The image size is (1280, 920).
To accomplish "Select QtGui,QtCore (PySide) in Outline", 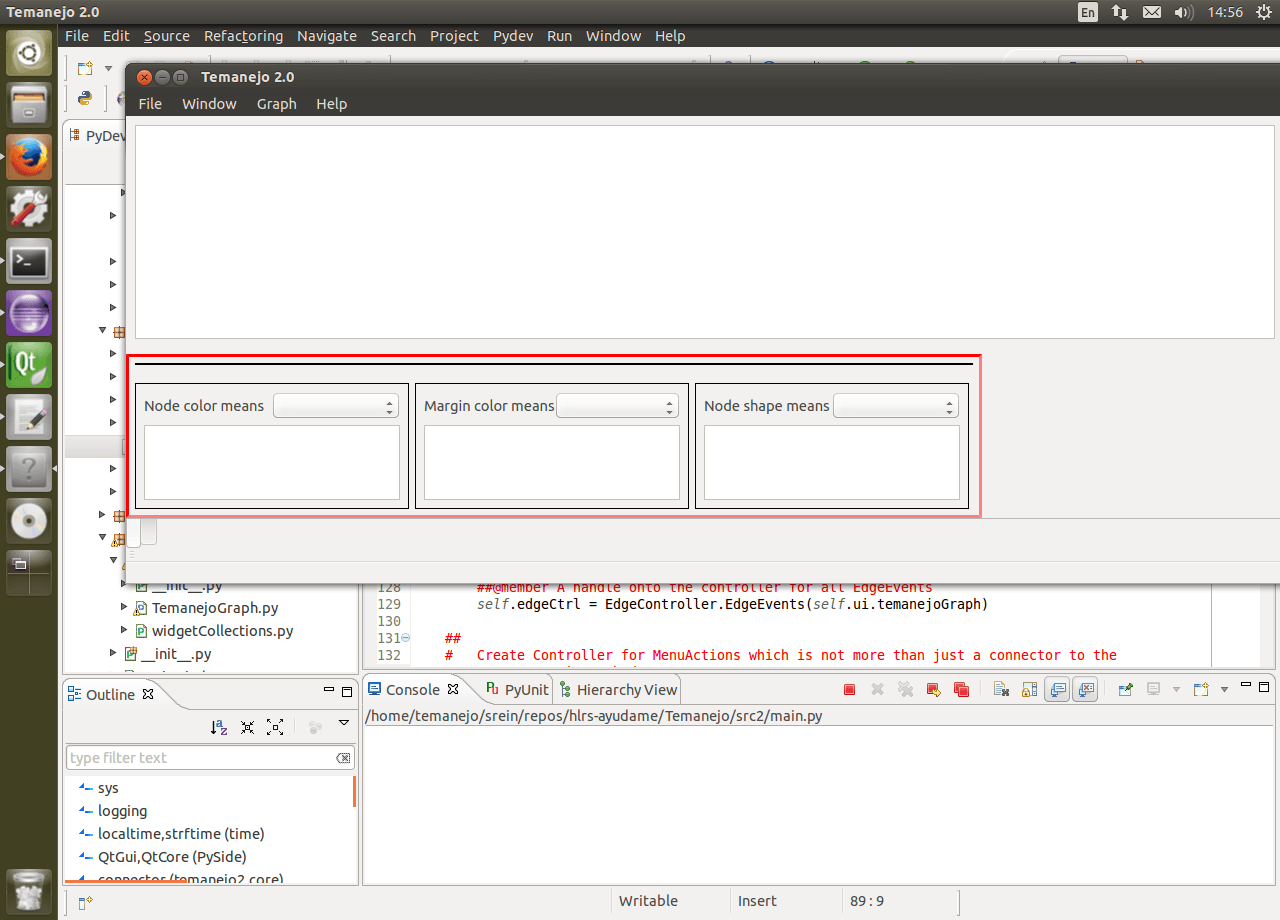I will click(172, 857).
